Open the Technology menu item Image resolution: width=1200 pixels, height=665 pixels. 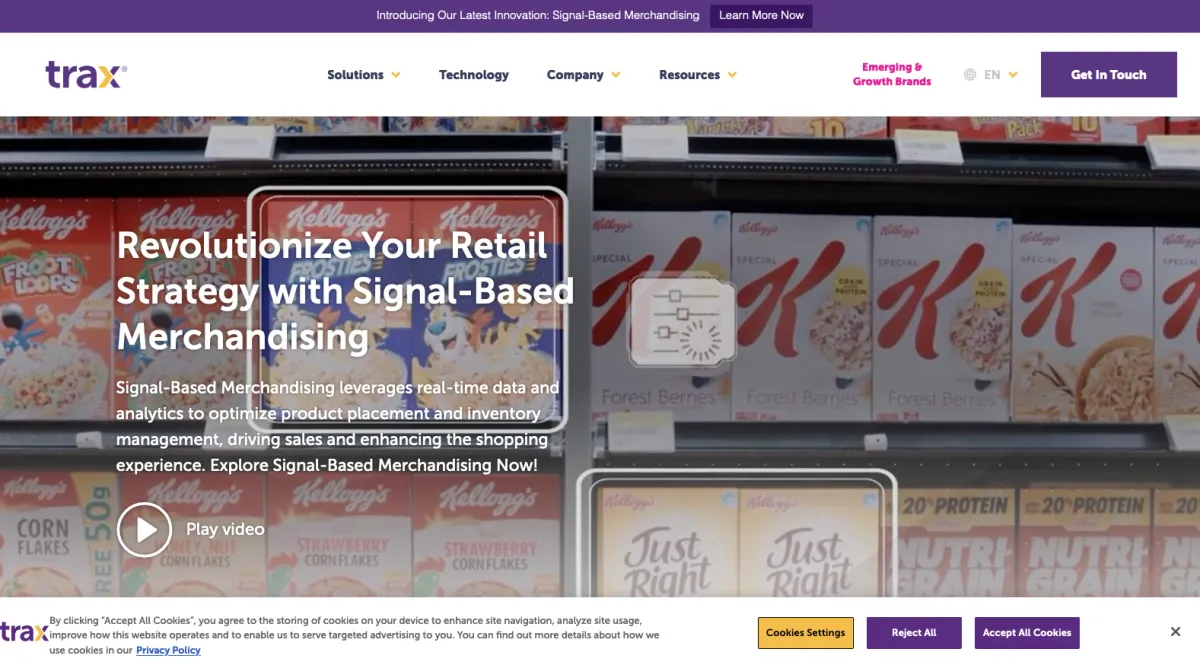click(474, 75)
